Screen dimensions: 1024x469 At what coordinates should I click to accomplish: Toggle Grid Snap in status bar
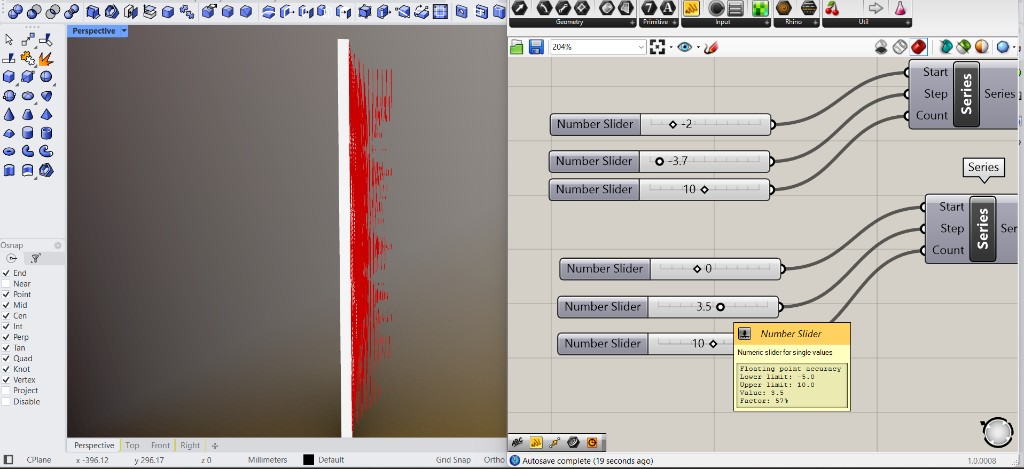point(453,460)
